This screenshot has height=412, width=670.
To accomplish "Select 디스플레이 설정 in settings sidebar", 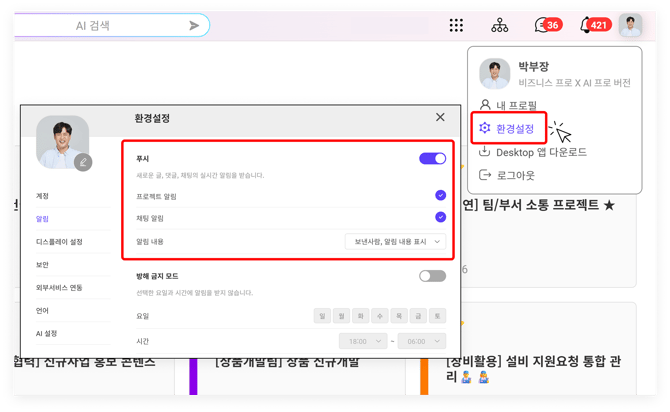I will (59, 241).
